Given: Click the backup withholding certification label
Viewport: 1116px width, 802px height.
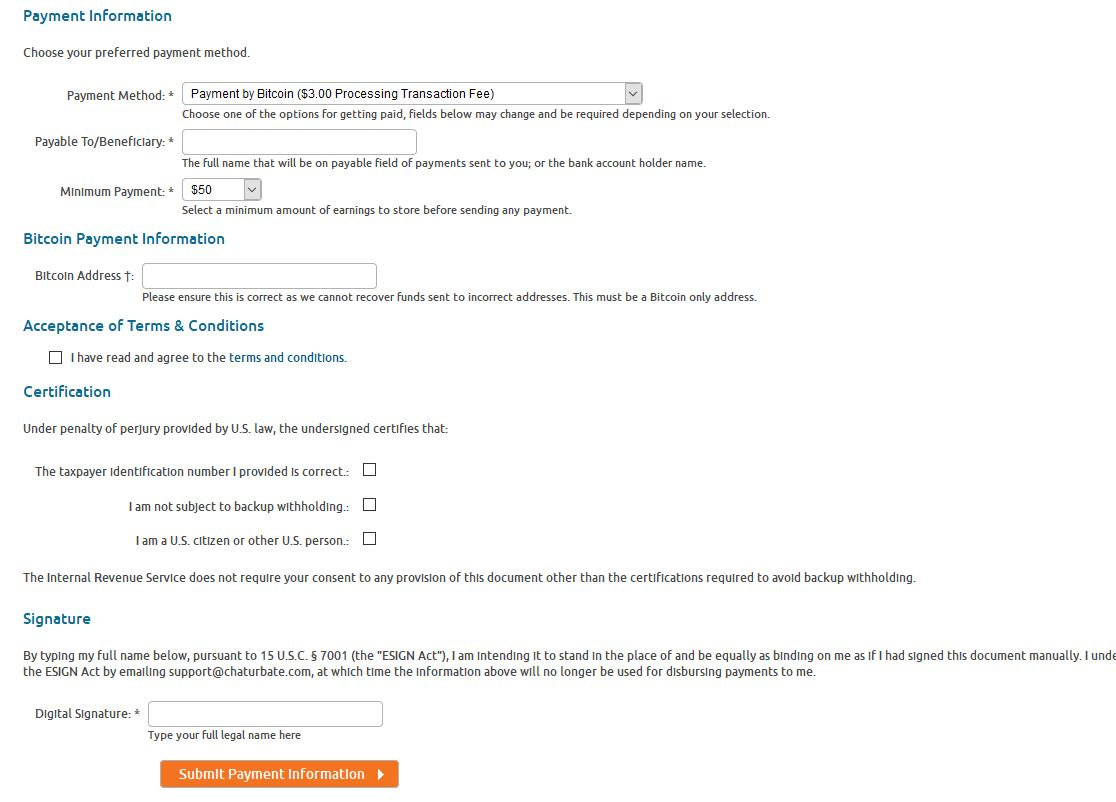Looking at the screenshot, I should pos(238,507).
